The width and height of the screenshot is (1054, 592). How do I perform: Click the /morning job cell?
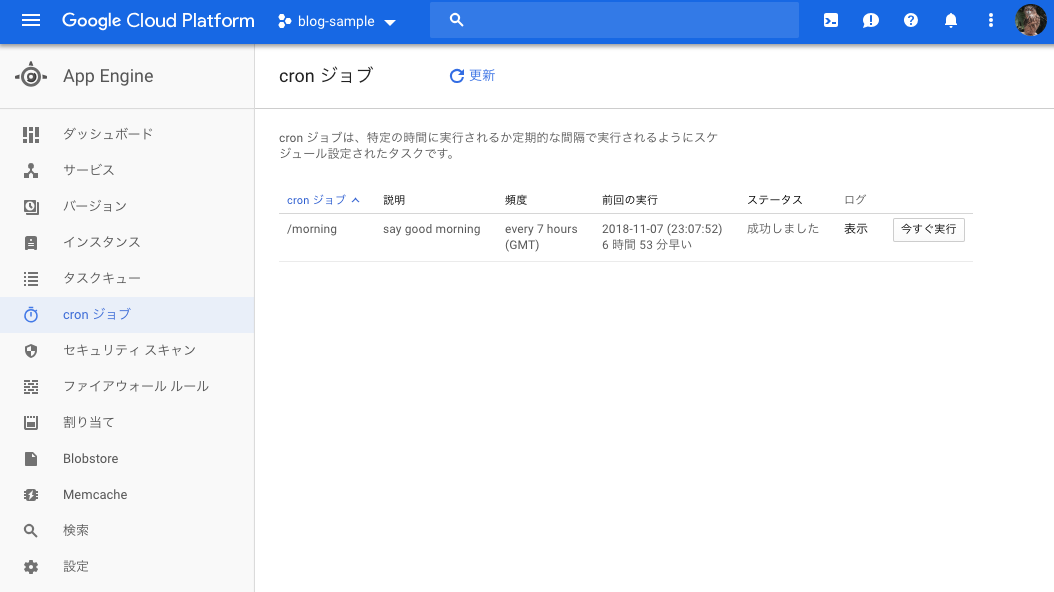(x=312, y=229)
